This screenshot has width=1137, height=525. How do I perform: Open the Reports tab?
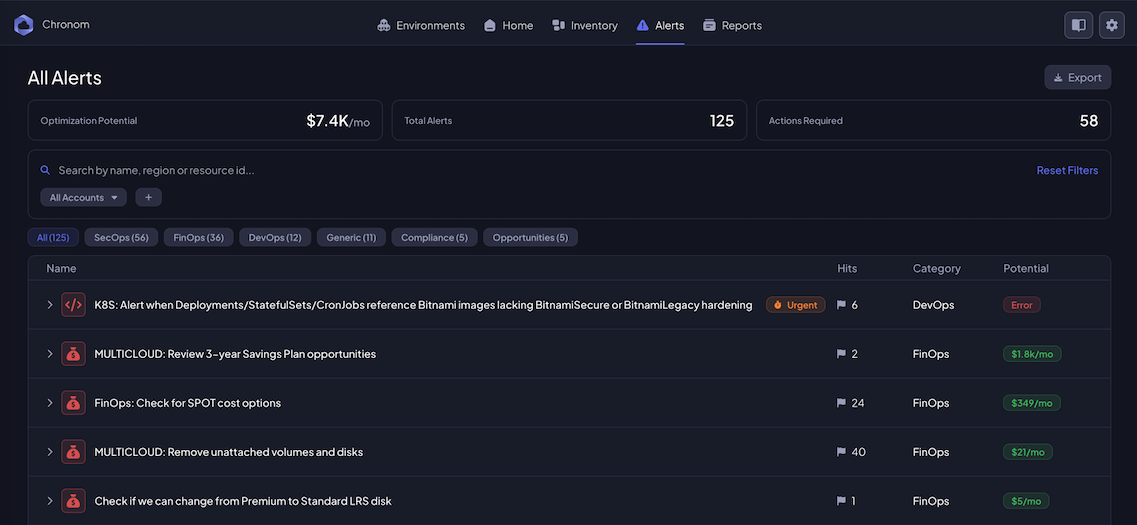732,25
